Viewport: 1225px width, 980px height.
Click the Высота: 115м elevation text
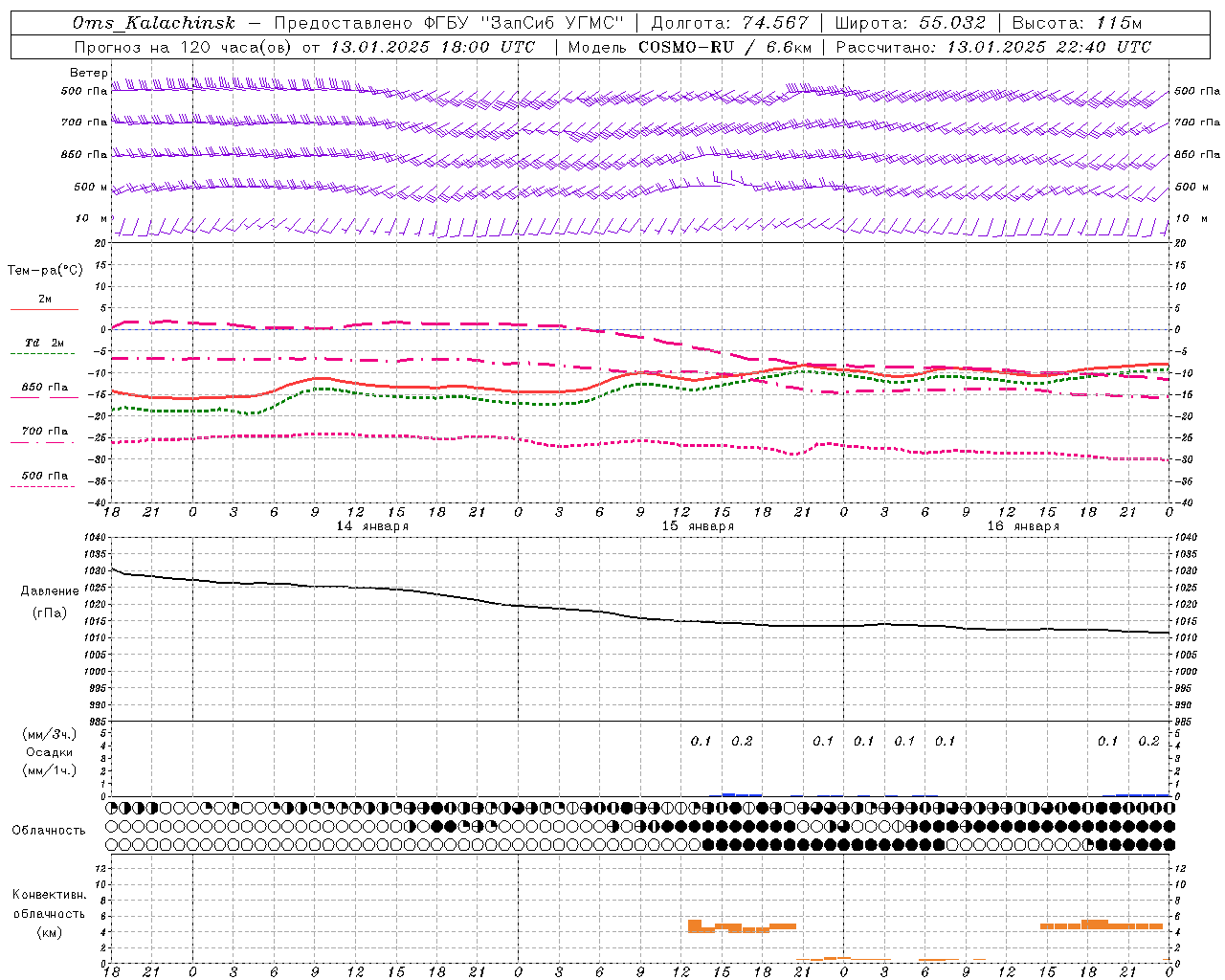1078,23
